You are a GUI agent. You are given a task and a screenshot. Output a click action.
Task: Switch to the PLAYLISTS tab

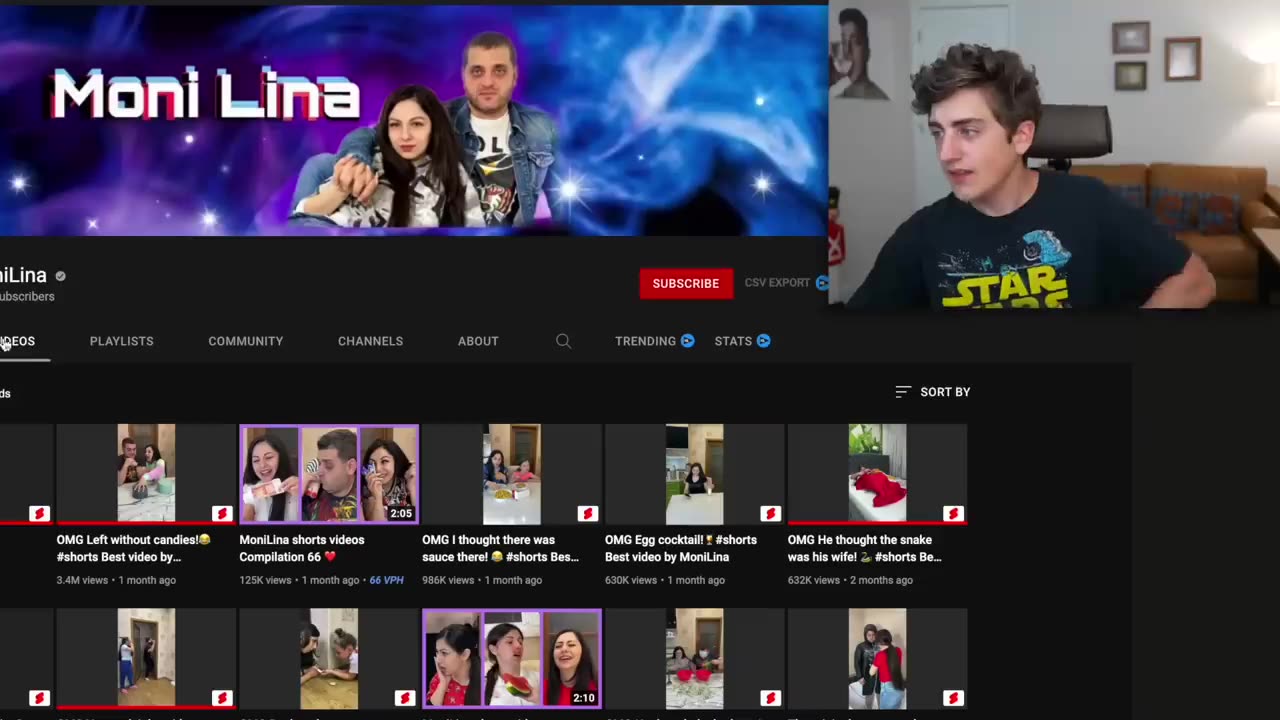pos(122,341)
